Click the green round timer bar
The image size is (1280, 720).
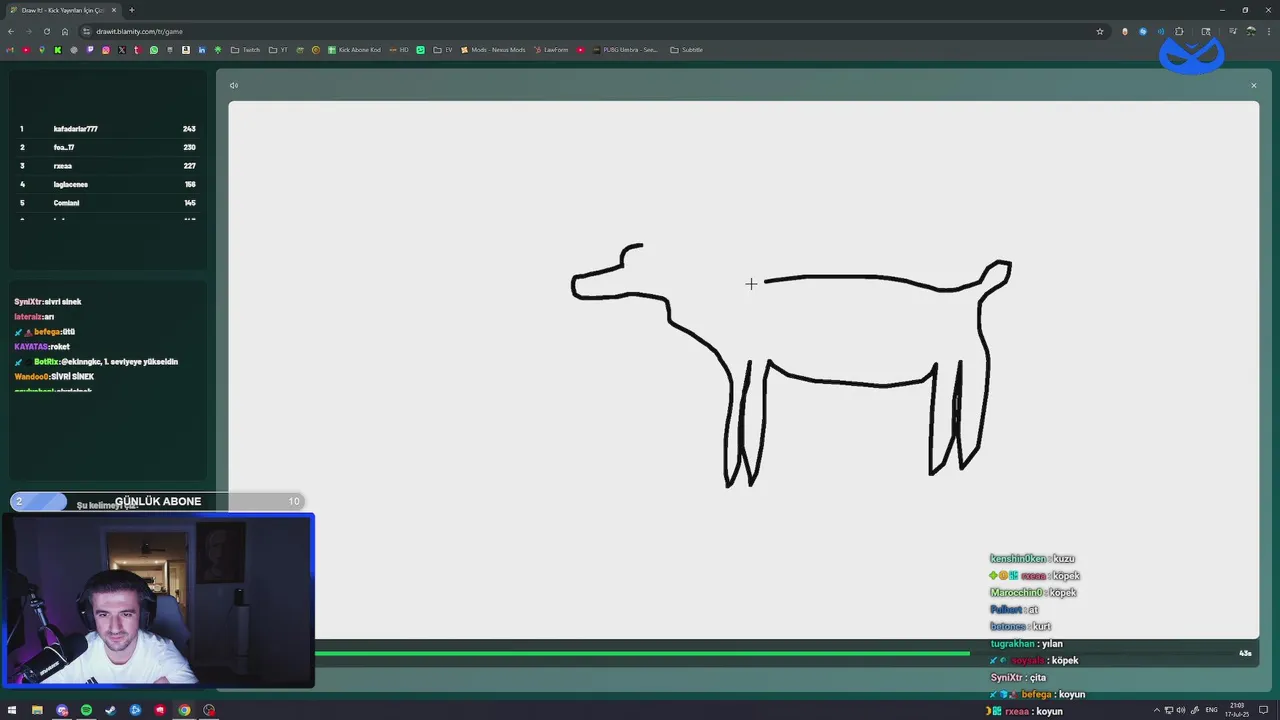point(642,653)
